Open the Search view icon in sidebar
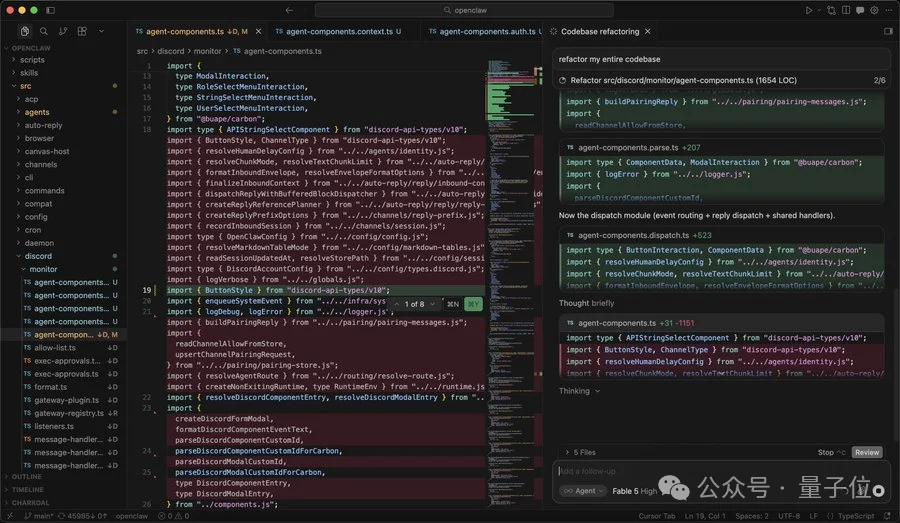Image resolution: width=900 pixels, height=523 pixels. pyautogui.click(x=44, y=31)
